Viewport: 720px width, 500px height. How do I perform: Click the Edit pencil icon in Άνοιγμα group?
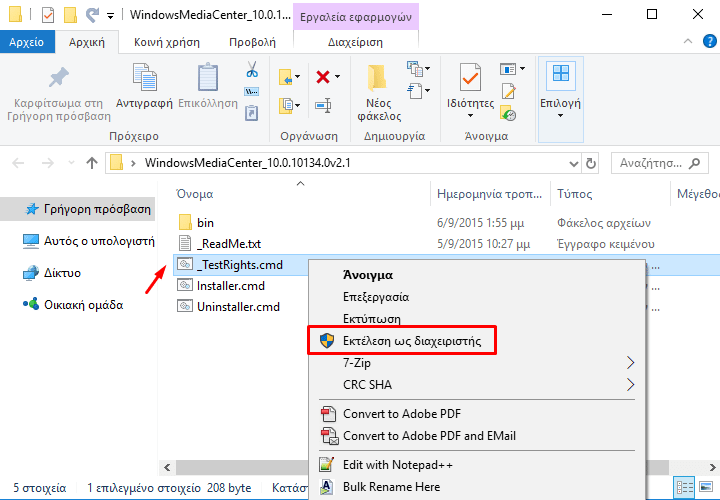tap(508, 91)
